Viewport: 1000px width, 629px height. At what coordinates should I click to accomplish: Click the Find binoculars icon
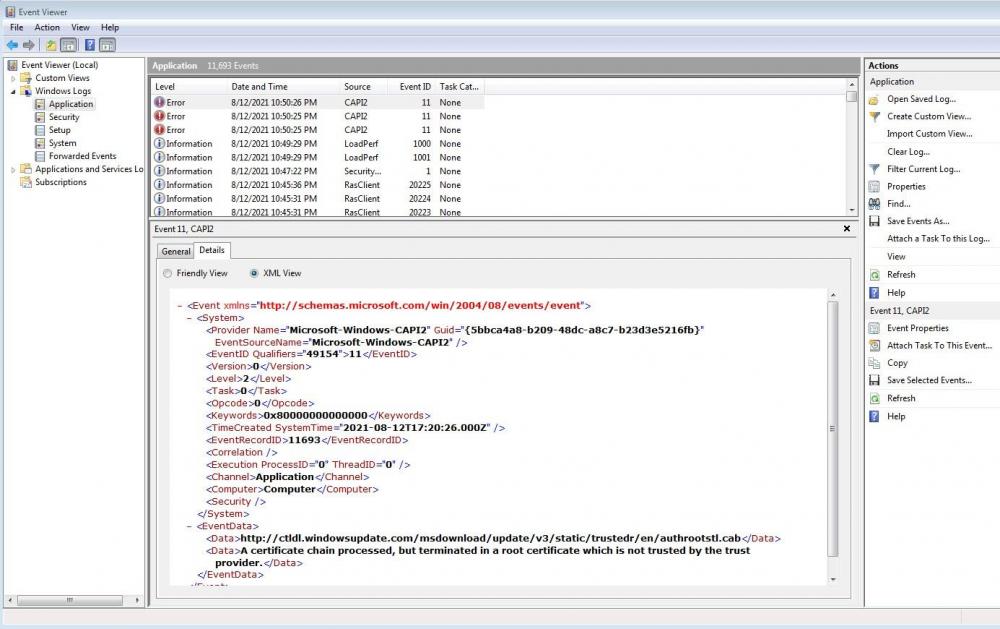coord(875,204)
